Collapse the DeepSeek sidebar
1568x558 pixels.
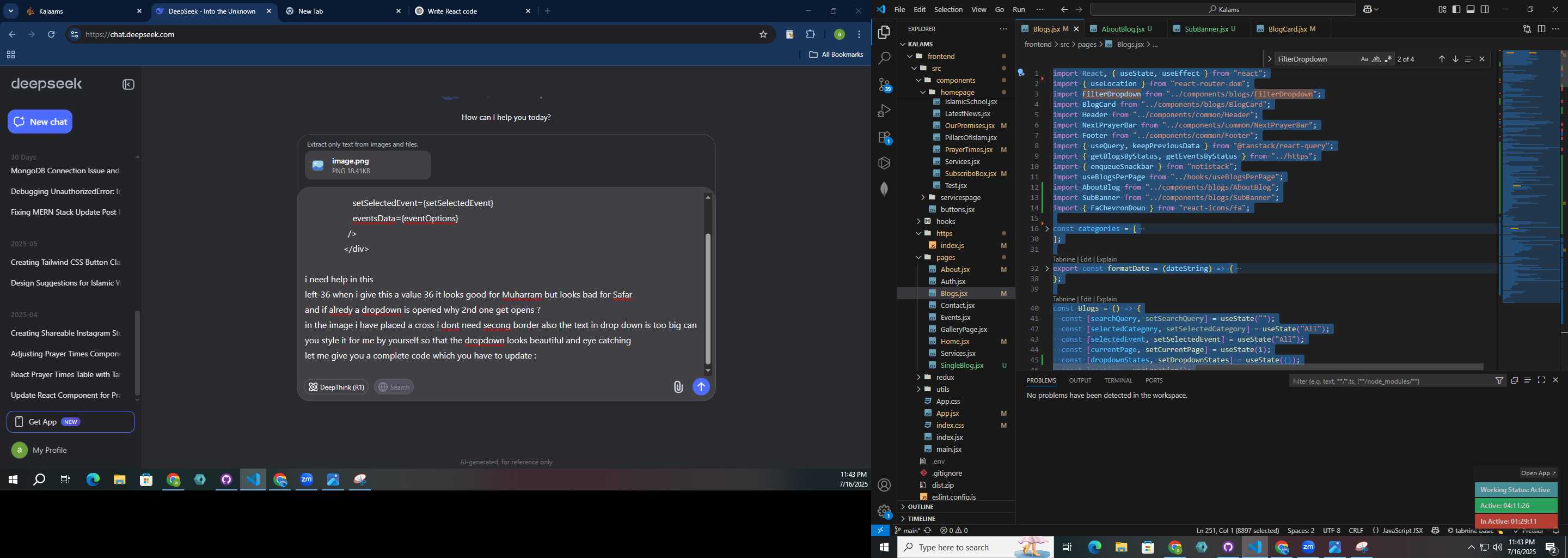point(128,84)
